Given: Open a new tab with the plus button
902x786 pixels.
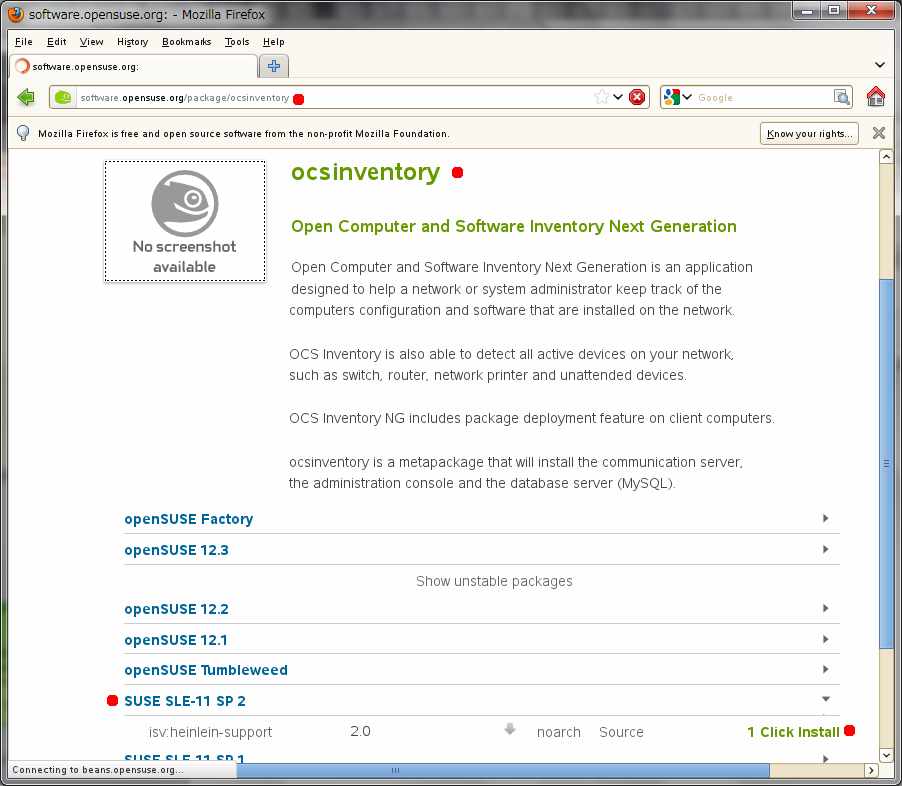Looking at the screenshot, I should click(x=274, y=66).
